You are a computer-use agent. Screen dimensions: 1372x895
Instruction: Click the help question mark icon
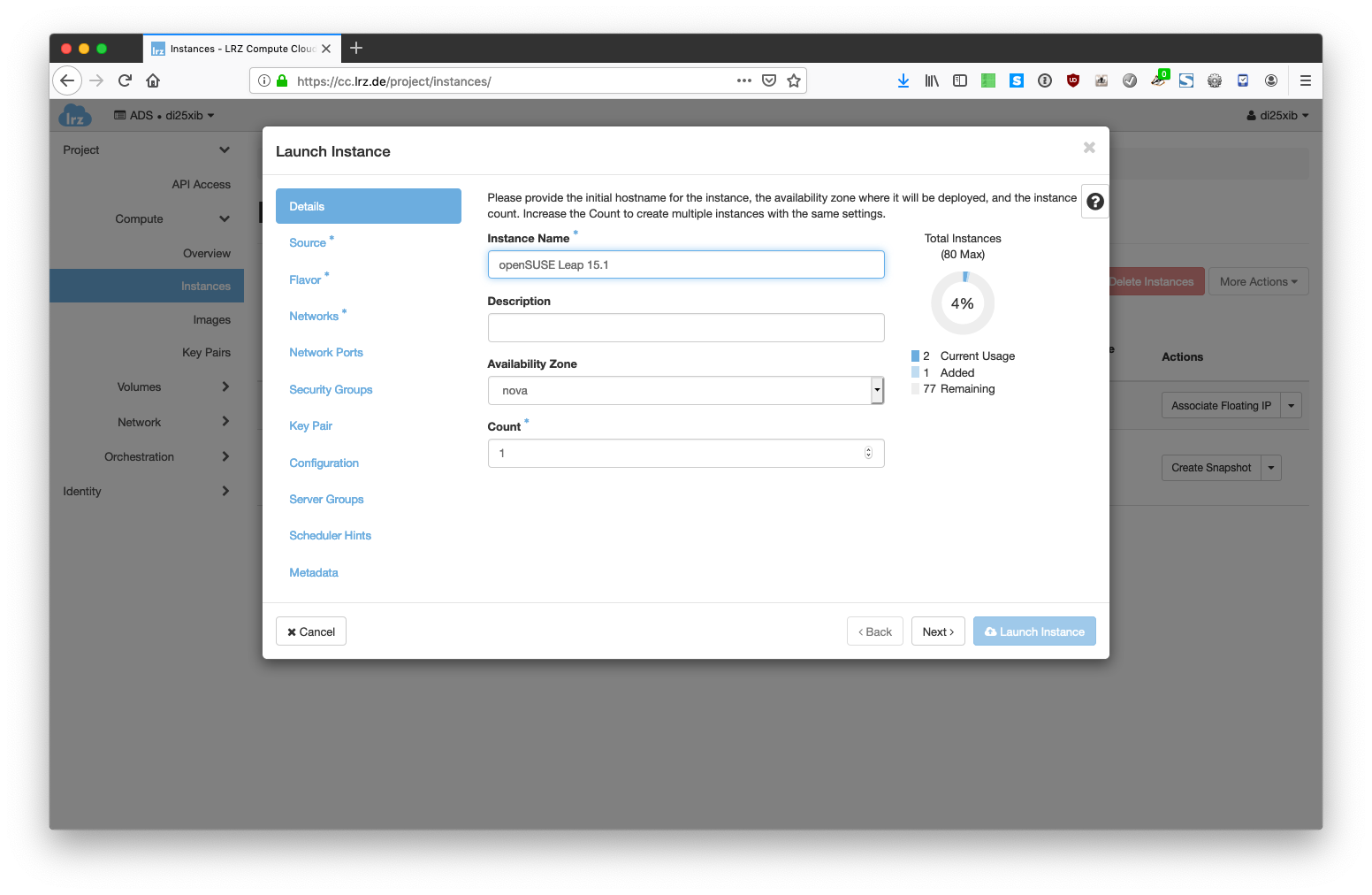click(1094, 202)
